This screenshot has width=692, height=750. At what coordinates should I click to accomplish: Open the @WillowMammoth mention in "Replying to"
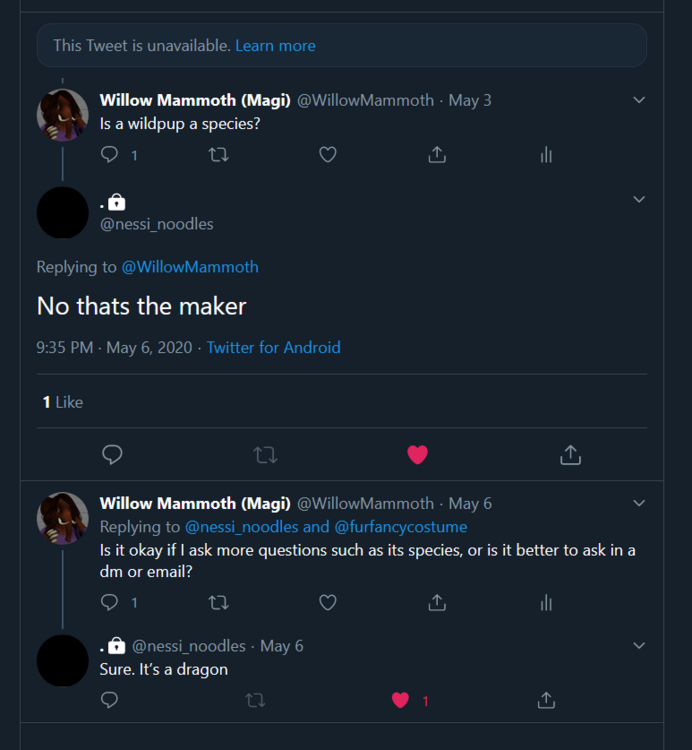(190, 267)
